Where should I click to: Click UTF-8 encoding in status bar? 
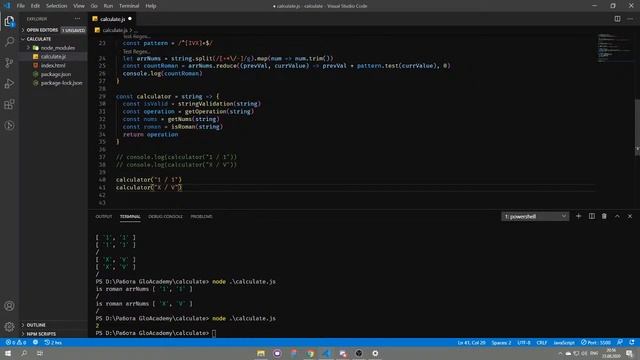coord(524,342)
